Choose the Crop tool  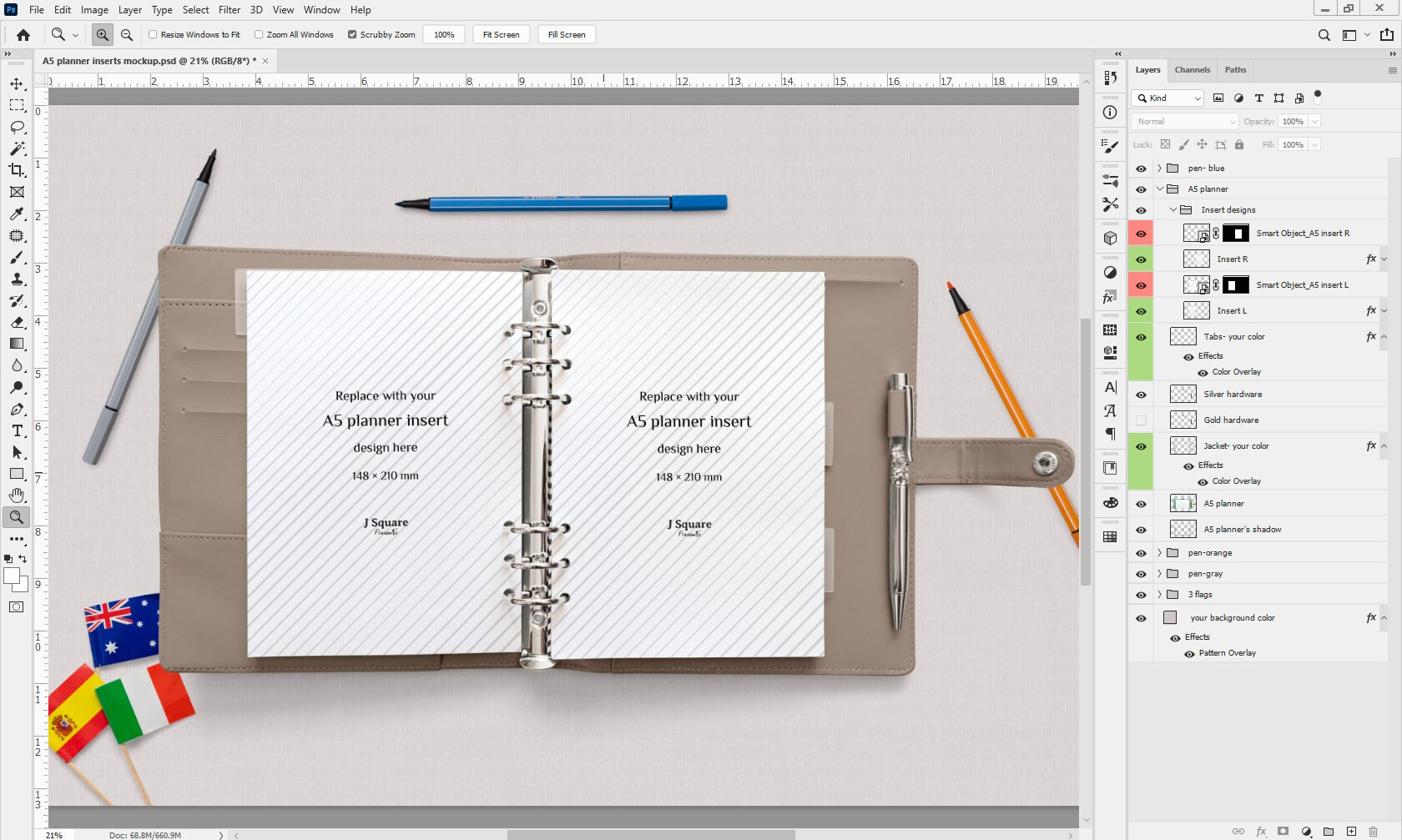click(17, 170)
